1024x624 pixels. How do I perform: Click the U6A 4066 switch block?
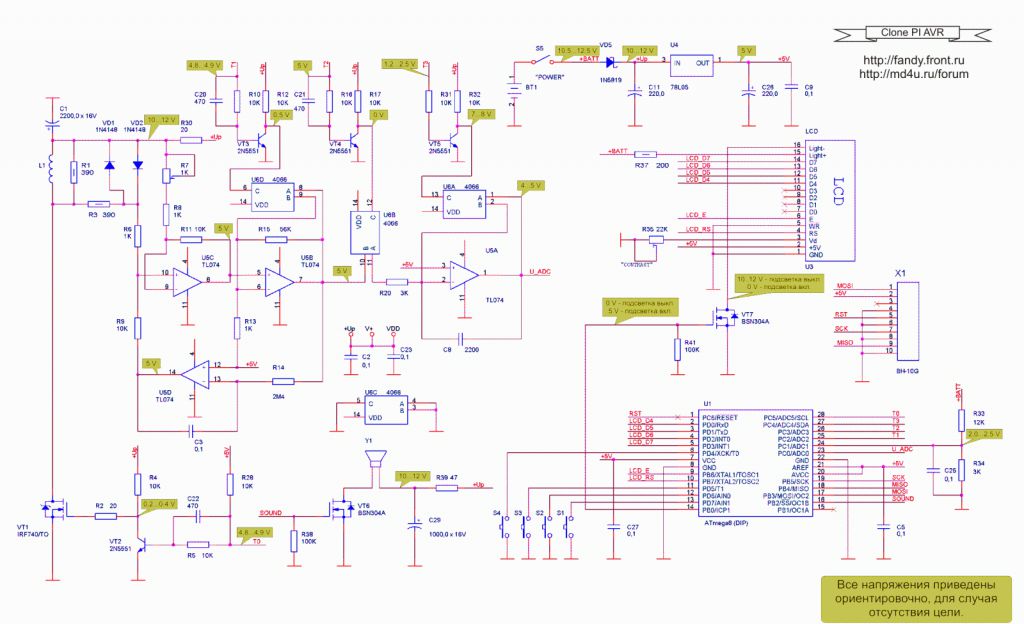pos(464,204)
